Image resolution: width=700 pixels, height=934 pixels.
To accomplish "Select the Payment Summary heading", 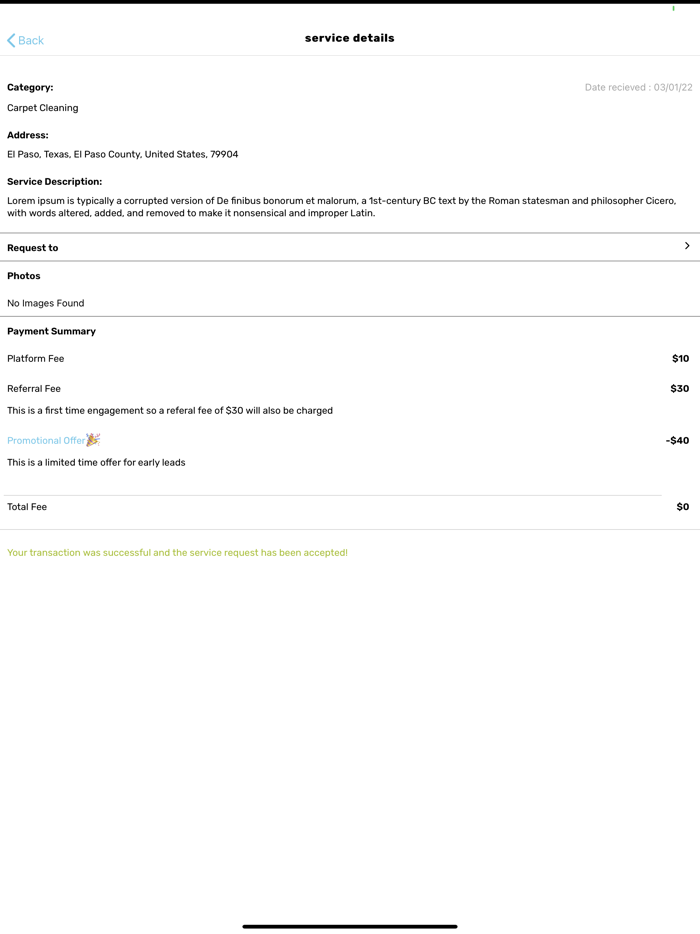I will coord(51,331).
